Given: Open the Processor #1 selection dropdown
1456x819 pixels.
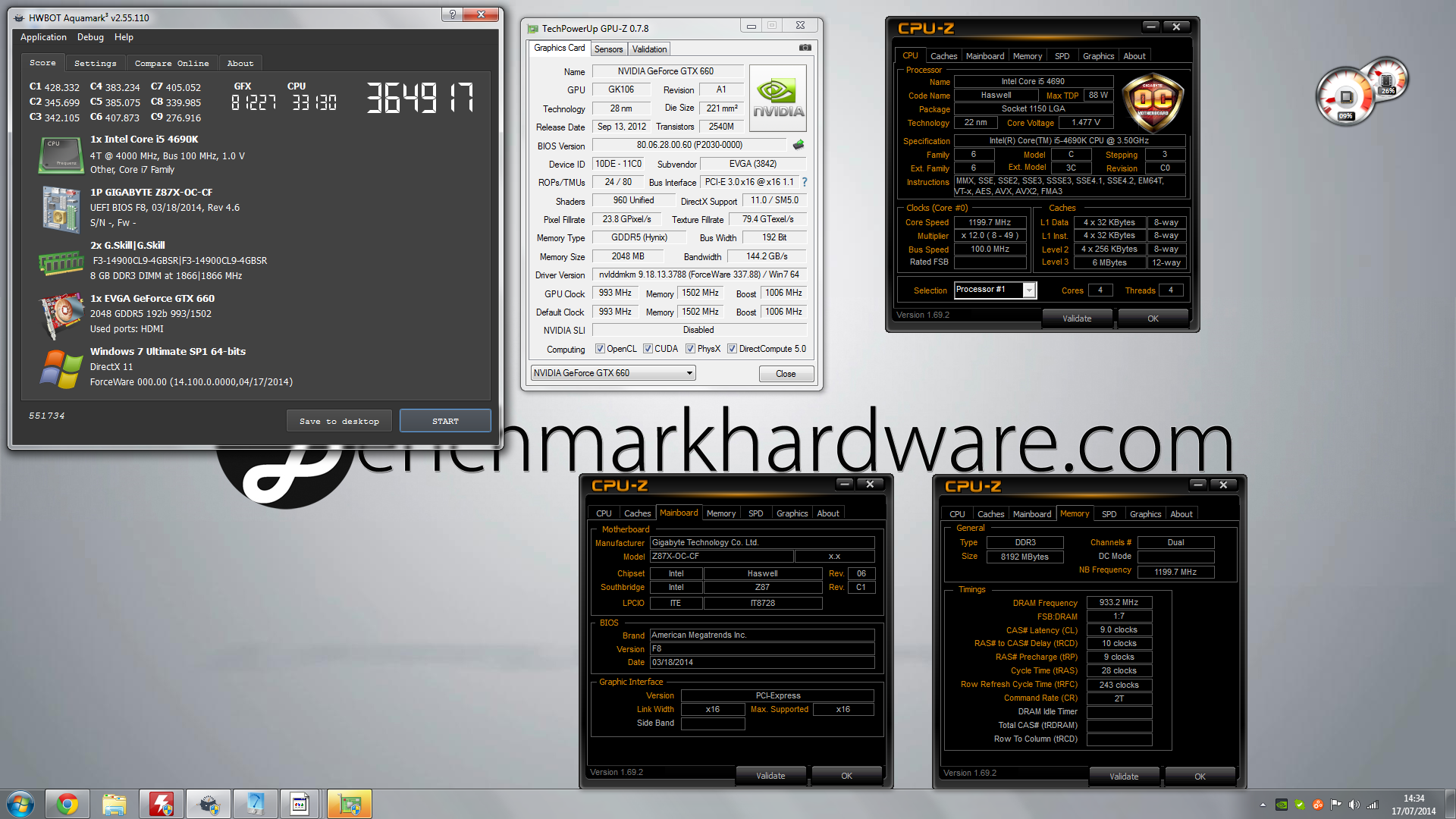Looking at the screenshot, I should click(x=995, y=290).
